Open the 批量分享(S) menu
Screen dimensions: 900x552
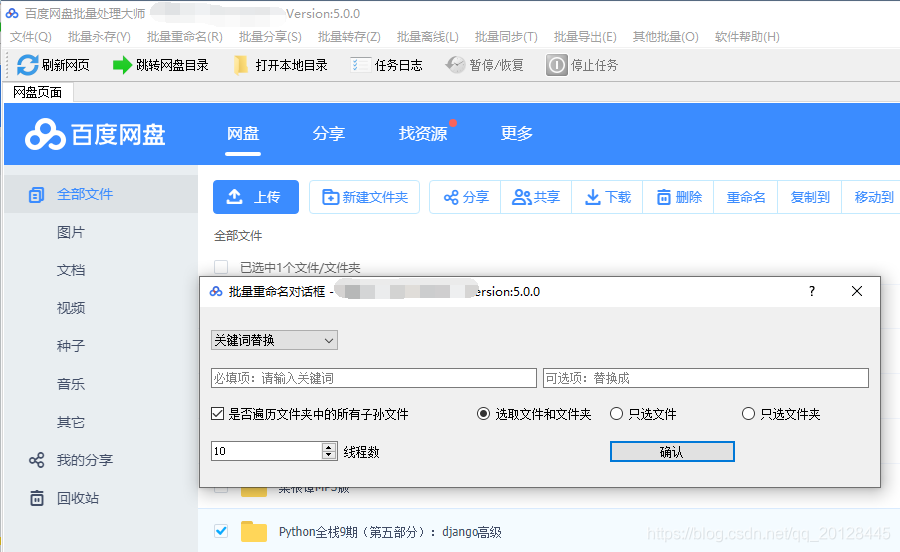point(270,37)
